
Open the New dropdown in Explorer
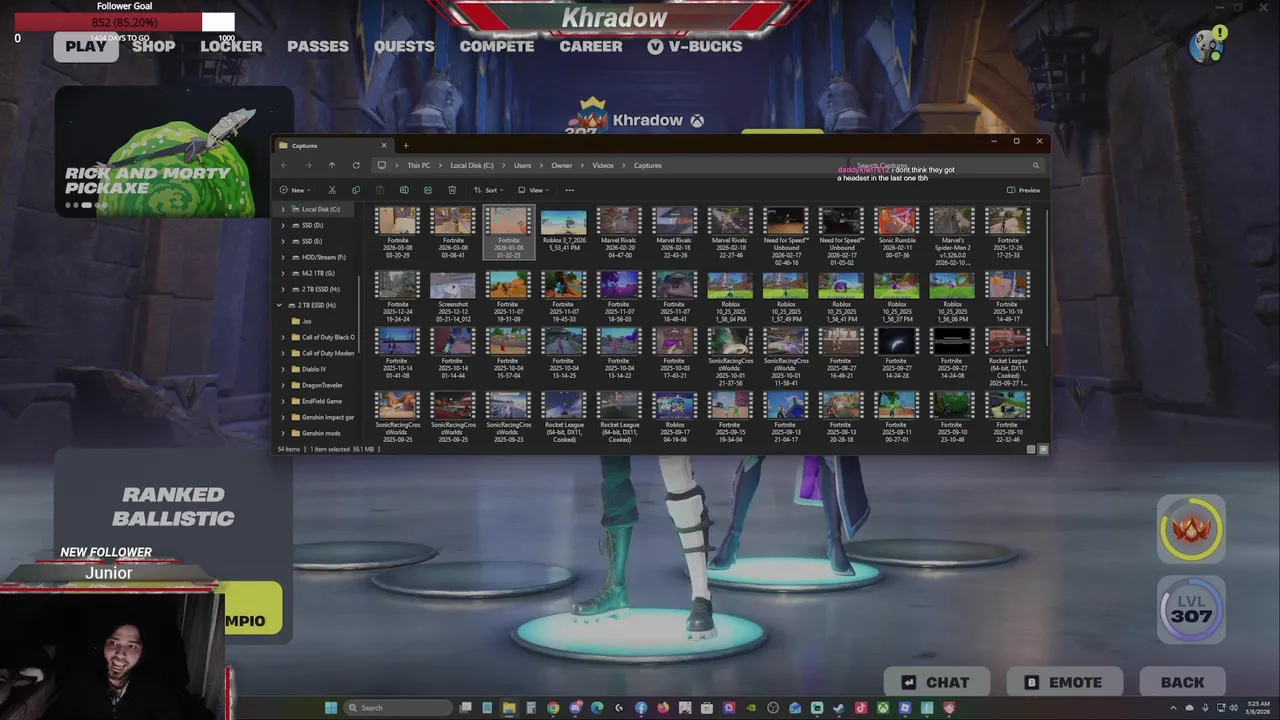[294, 190]
